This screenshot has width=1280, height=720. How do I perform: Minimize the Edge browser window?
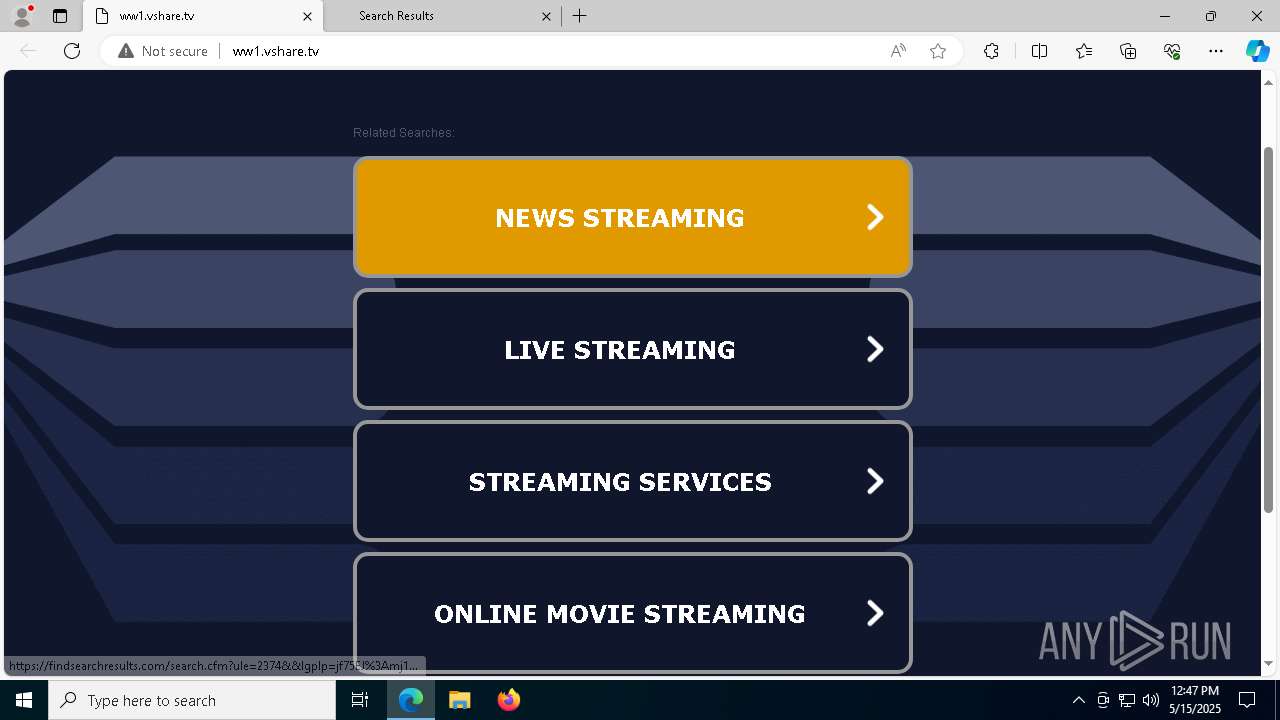pyautogui.click(x=1165, y=16)
